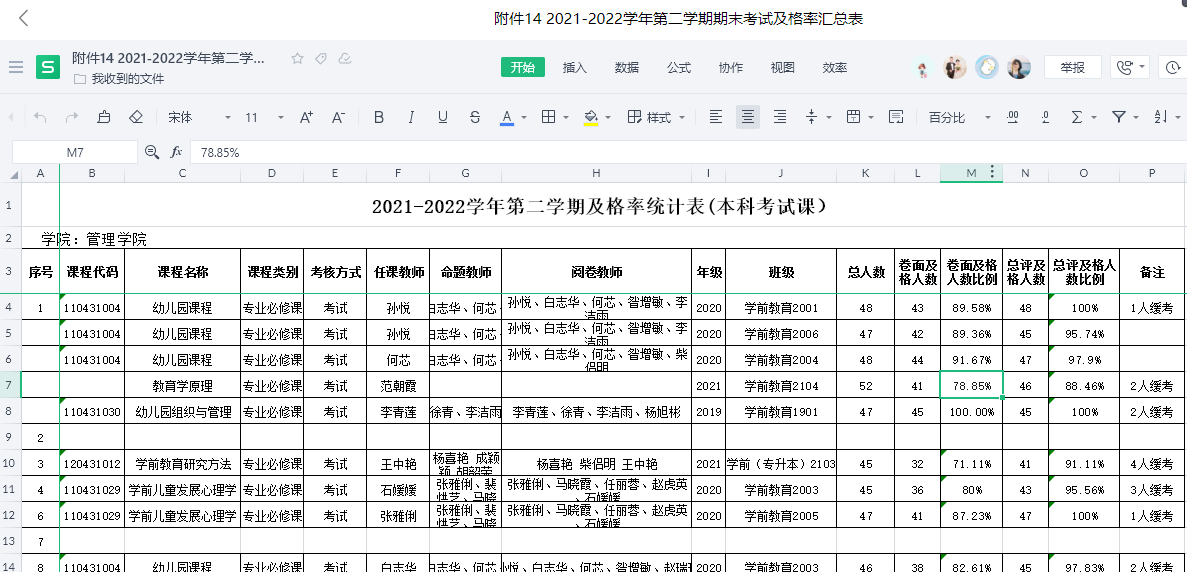
Task: Click the 举报 report button
Action: [1073, 67]
